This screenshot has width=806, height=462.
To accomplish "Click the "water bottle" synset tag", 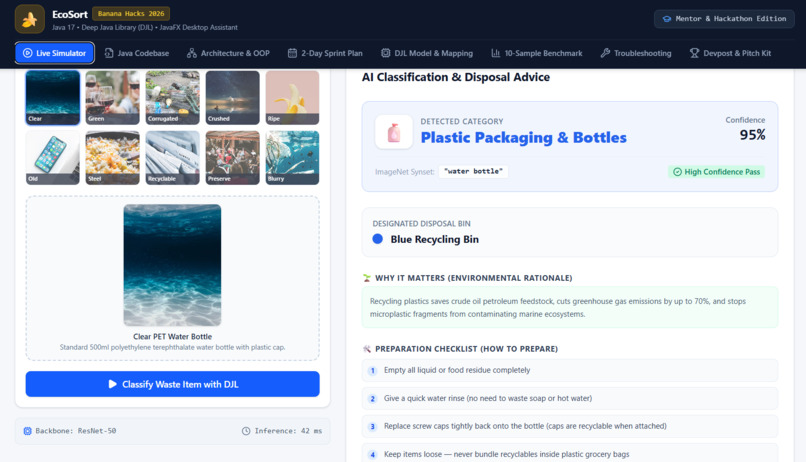I will (x=473, y=172).
